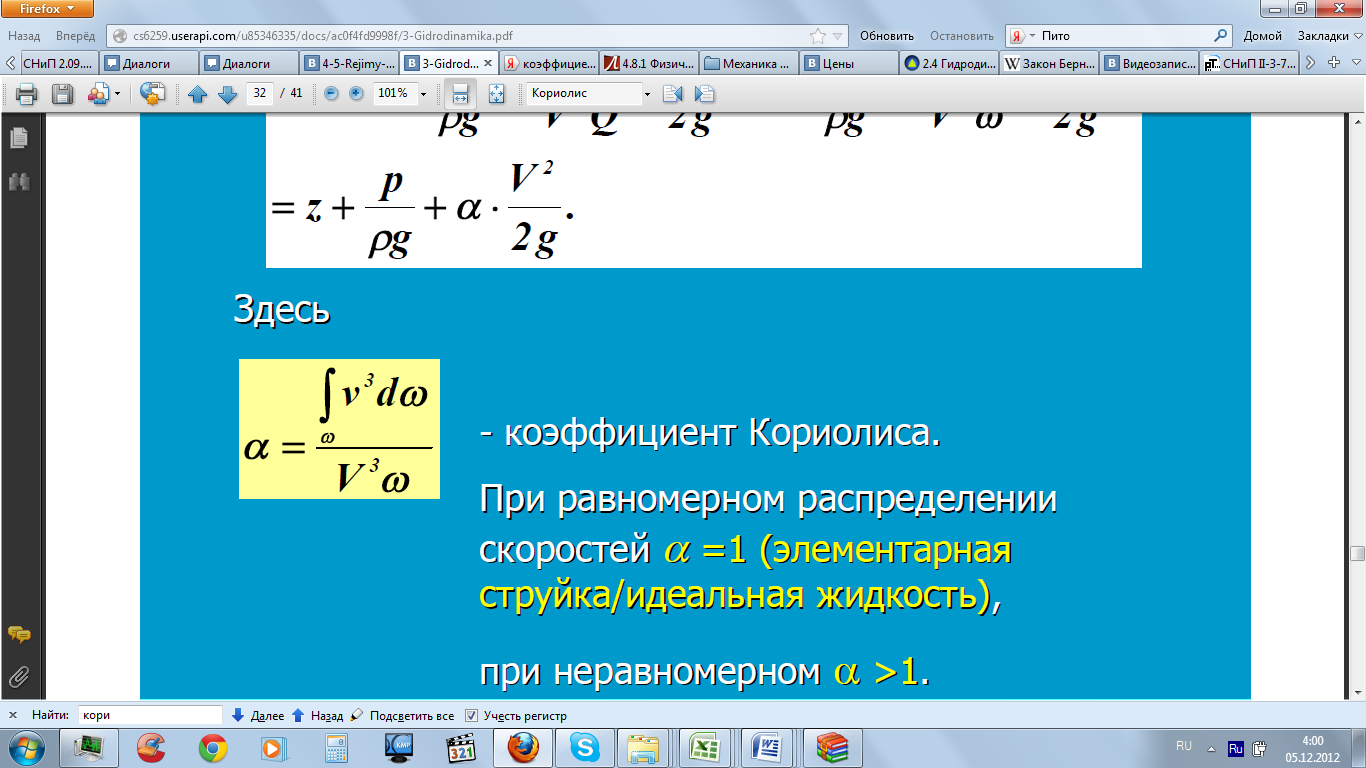Screen dimensions: 1366x768
Task: Click the Домой home button
Action: (1263, 35)
